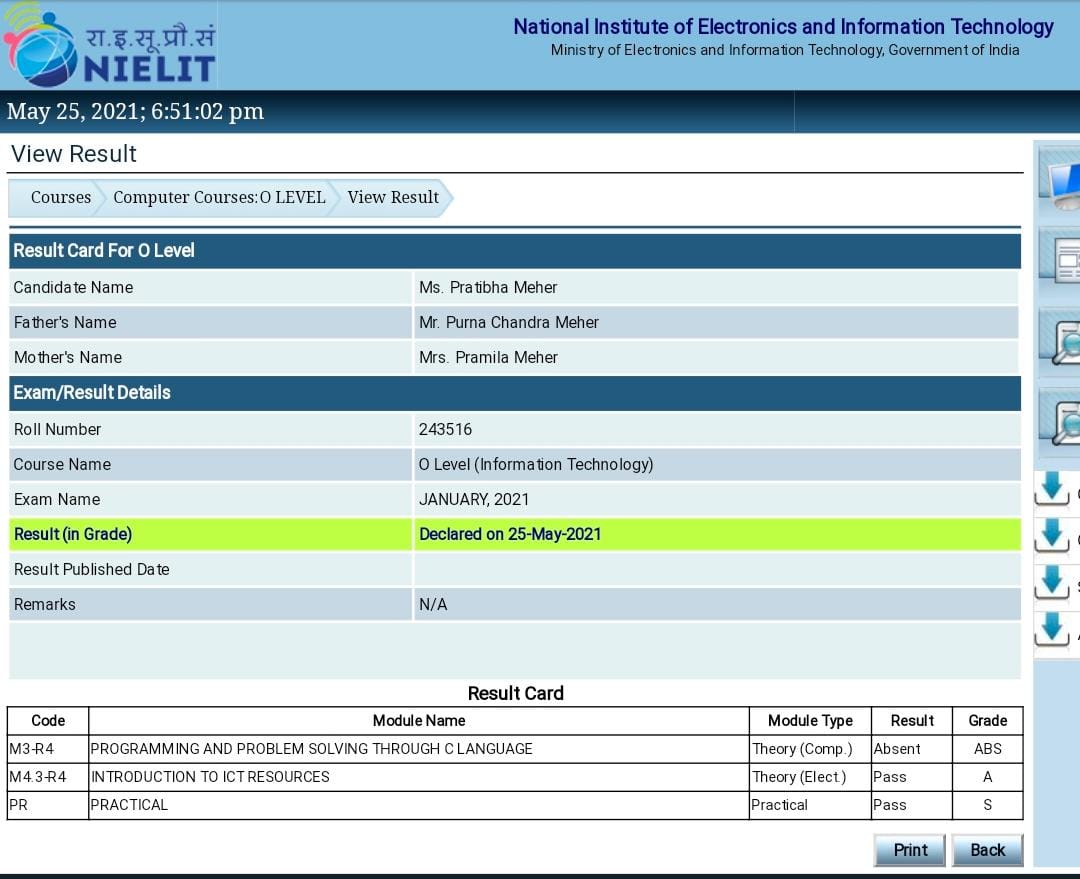This screenshot has height=879, width=1080.
Task: Click the National Institute of Electronics heading
Action: pyautogui.click(x=783, y=27)
